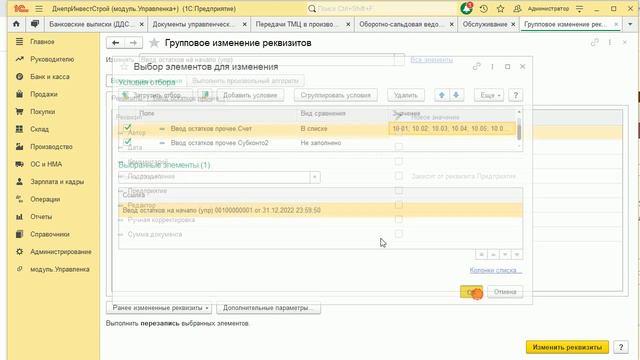Click Загрузить отбор button
640x360 pixels.
coord(157,95)
